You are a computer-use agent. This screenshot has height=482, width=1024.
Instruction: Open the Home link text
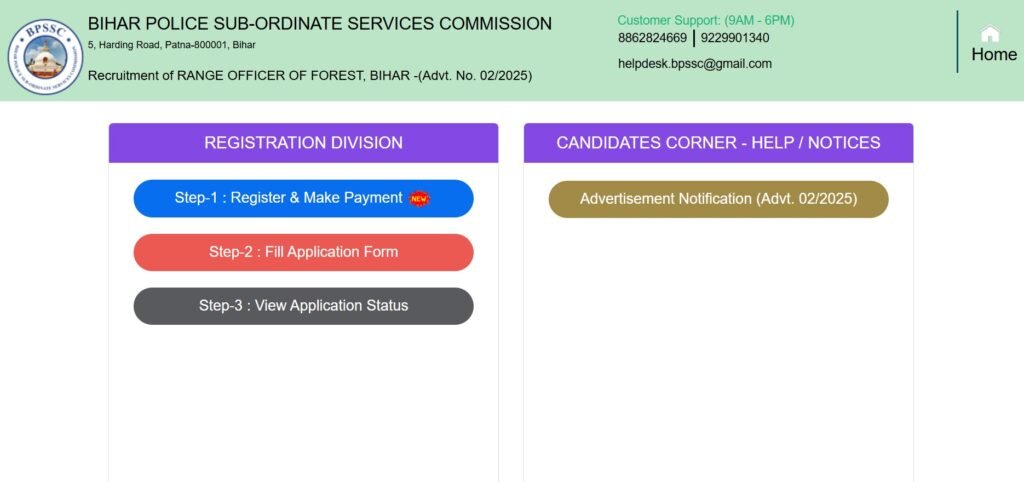coord(994,55)
